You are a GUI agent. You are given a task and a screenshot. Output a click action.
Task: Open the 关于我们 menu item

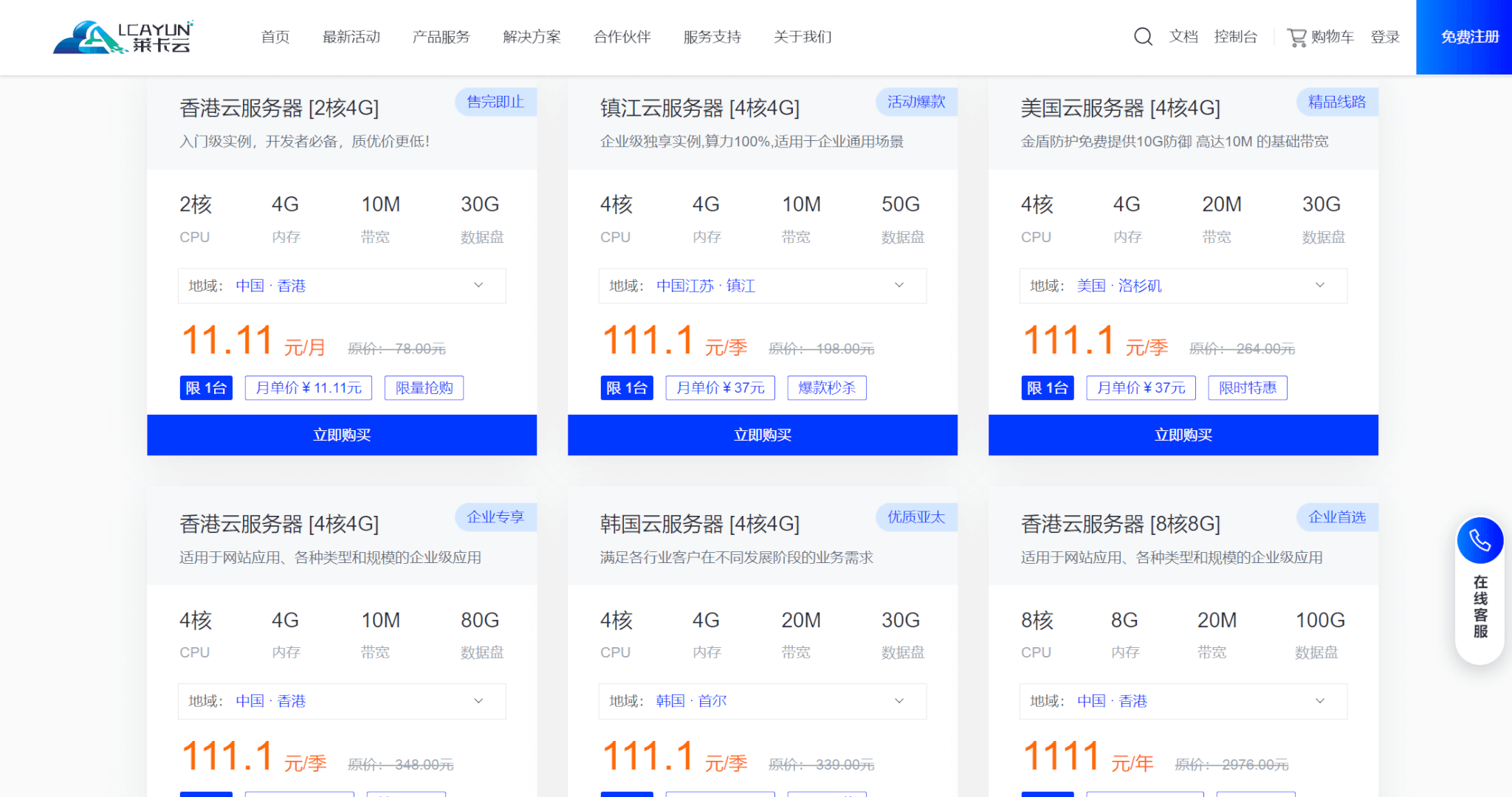pos(803,37)
